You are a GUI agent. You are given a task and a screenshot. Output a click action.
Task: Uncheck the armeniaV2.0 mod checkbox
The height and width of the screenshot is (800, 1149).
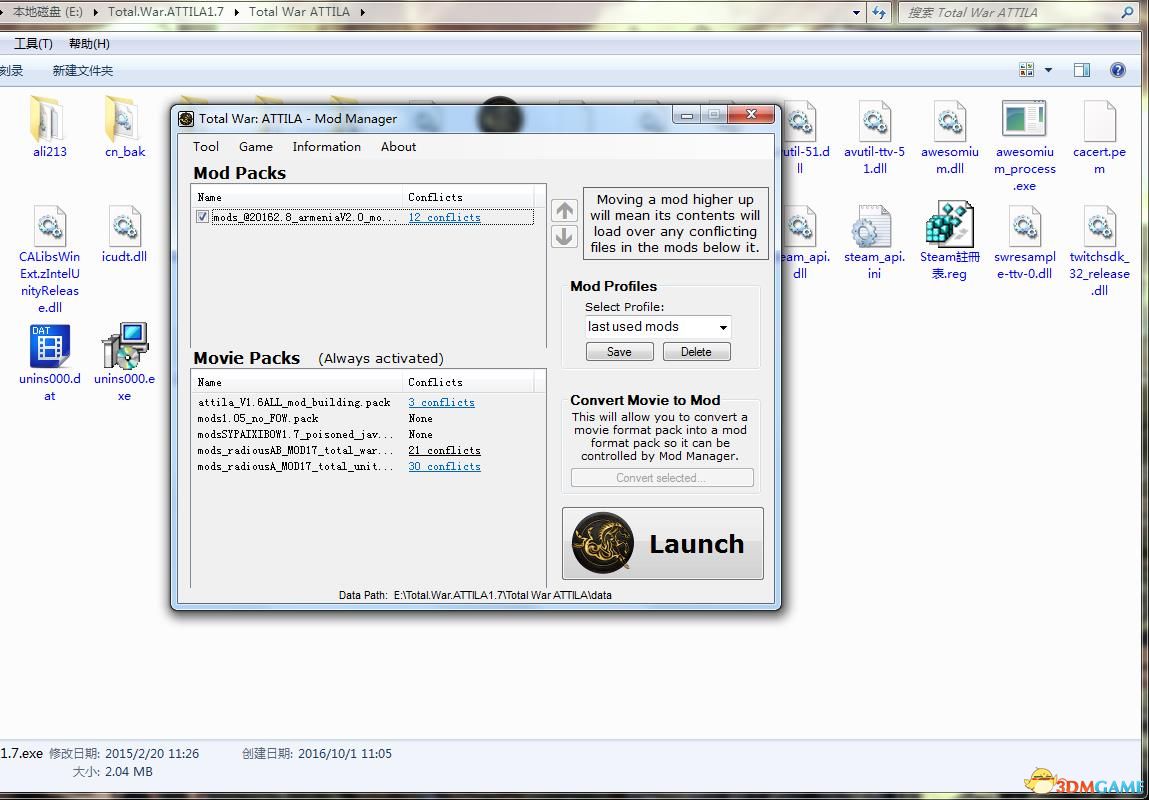click(x=202, y=217)
